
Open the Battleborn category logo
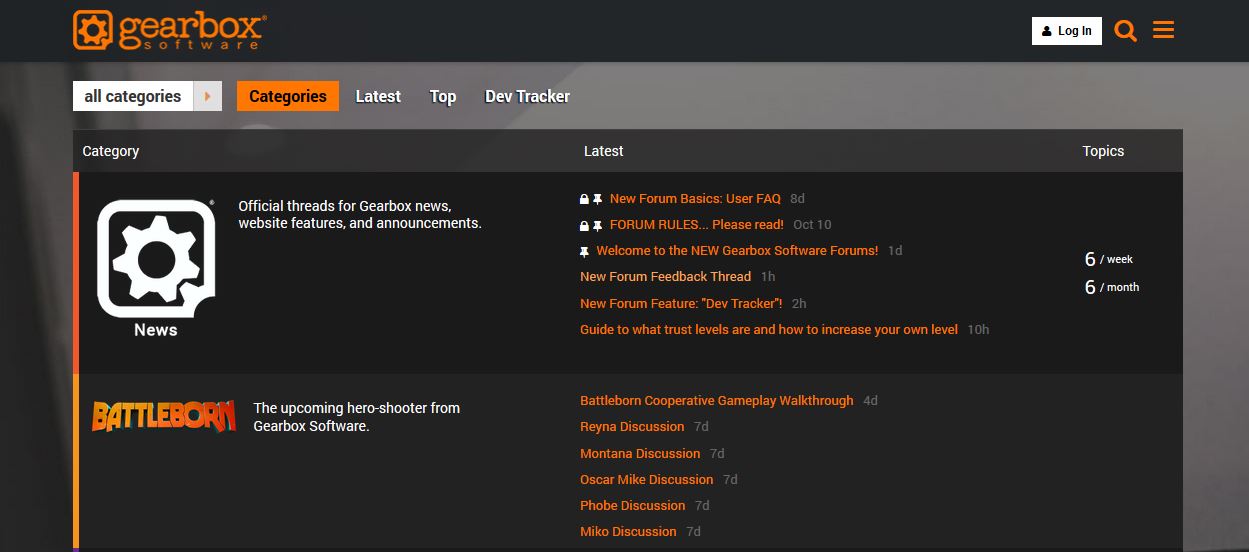pos(163,416)
